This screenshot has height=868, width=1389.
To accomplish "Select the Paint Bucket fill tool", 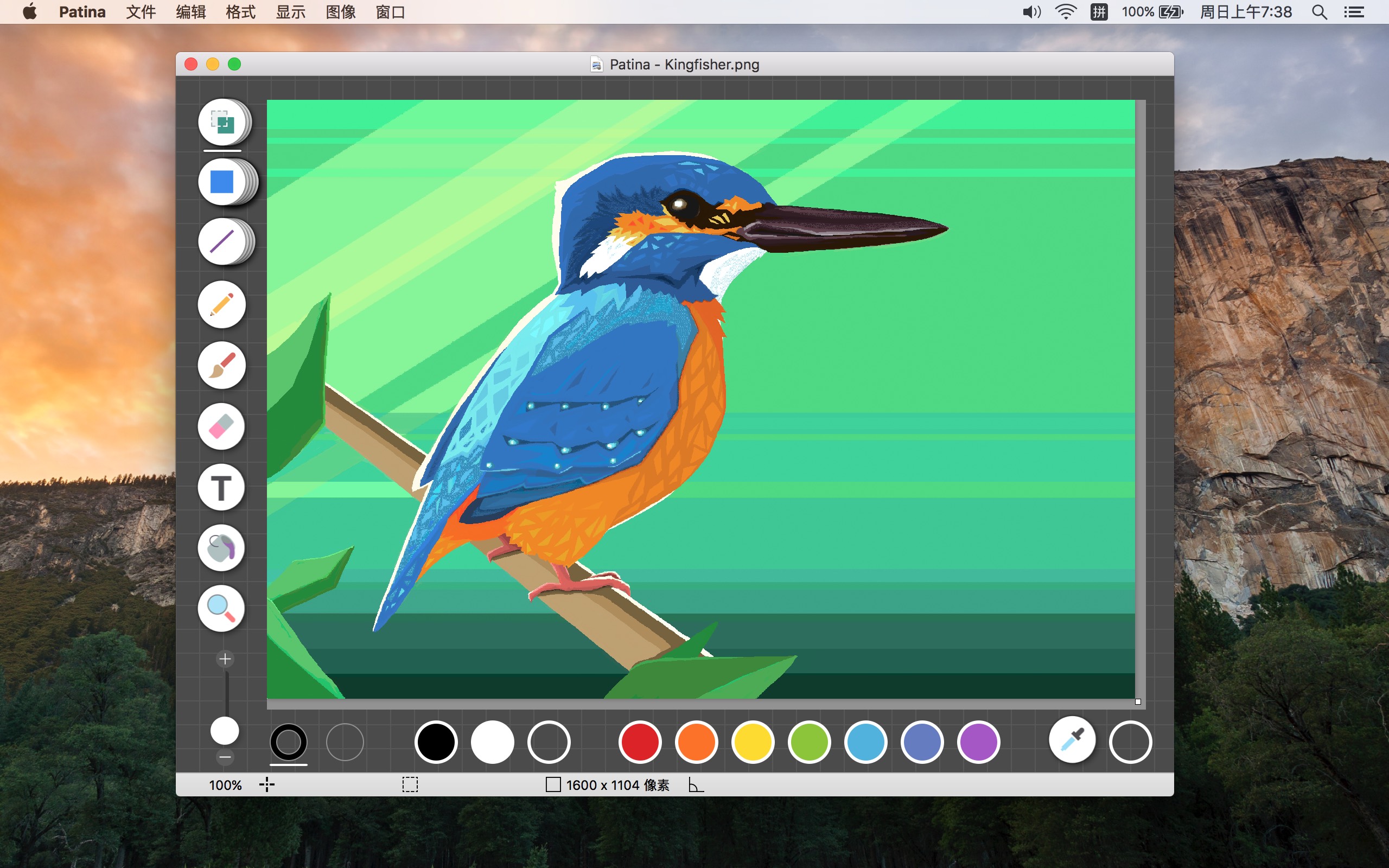I will [221, 548].
